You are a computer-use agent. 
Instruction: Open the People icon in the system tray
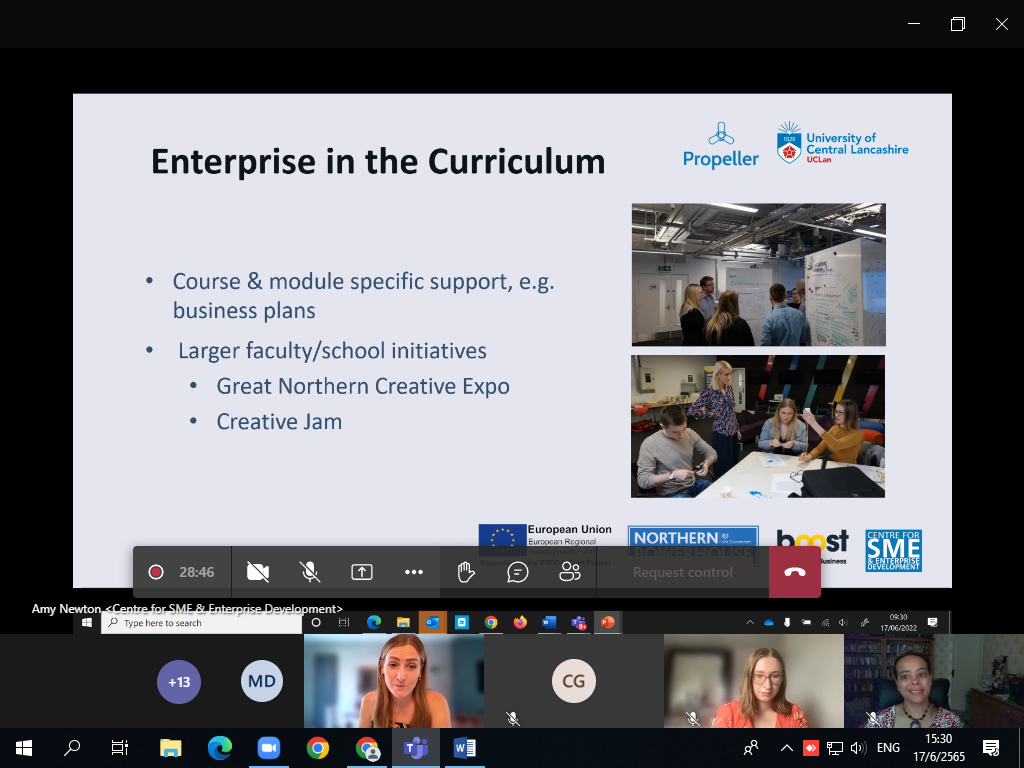(x=751, y=748)
